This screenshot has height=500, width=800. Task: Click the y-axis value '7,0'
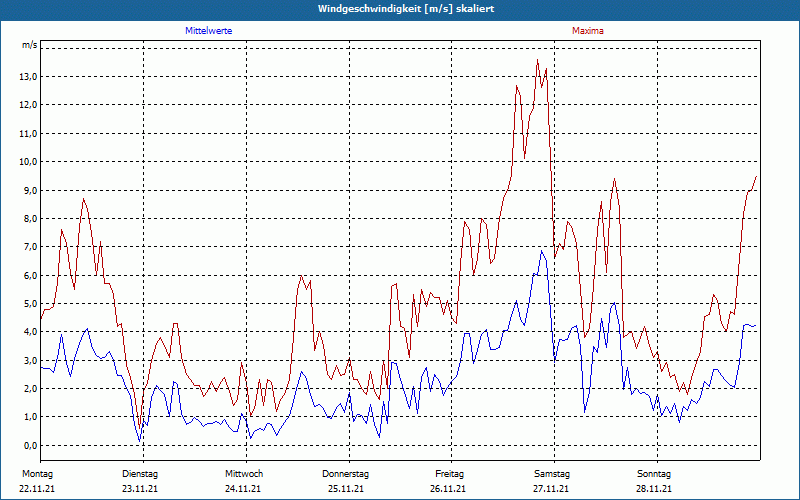coord(30,247)
